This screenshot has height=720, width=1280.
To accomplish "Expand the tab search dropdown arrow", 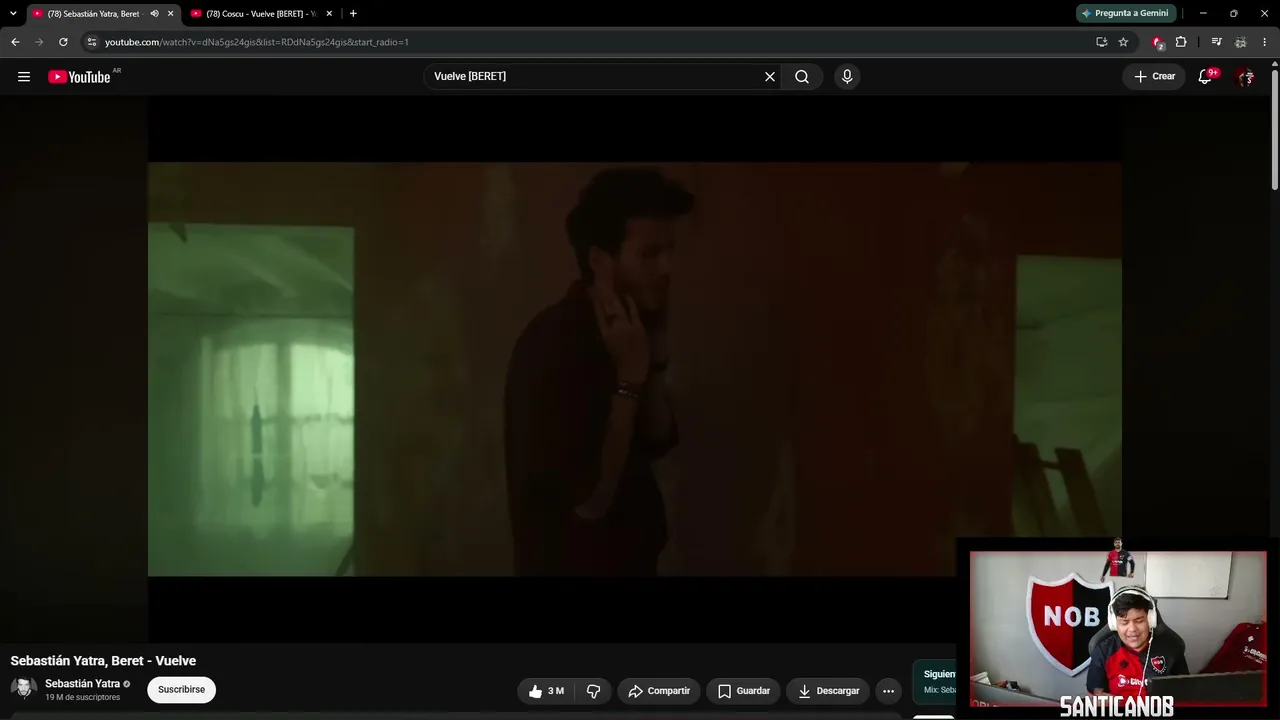I will 13,14.
